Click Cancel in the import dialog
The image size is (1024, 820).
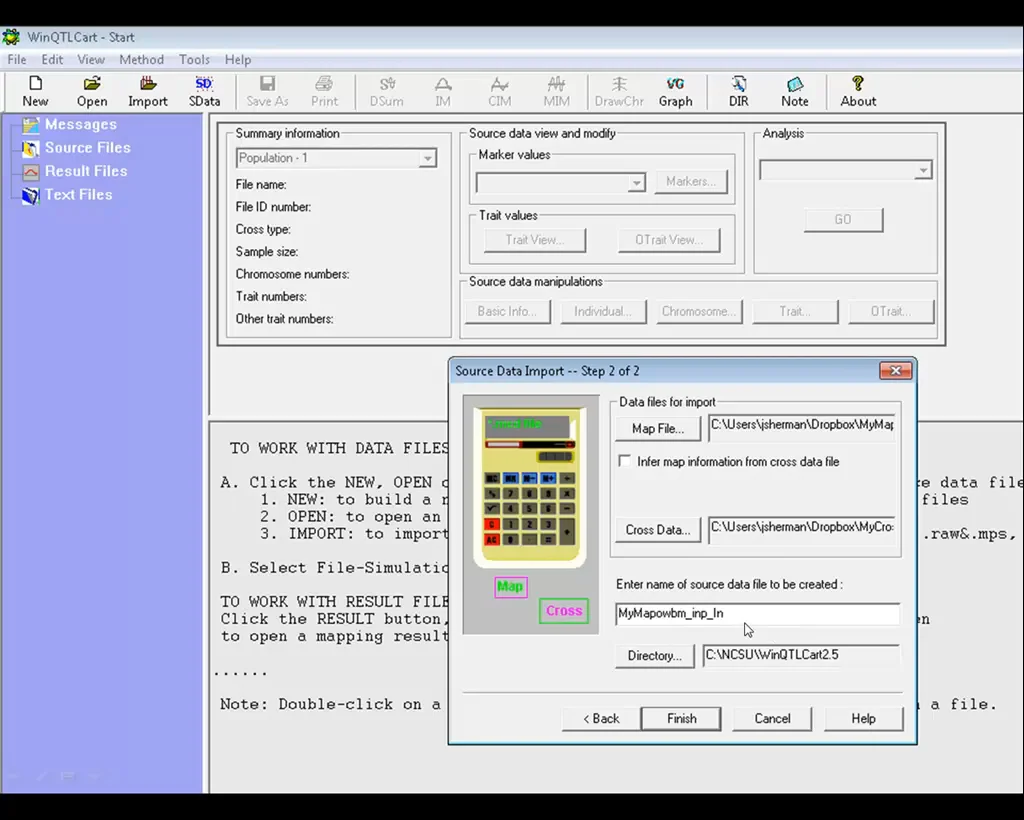[772, 718]
